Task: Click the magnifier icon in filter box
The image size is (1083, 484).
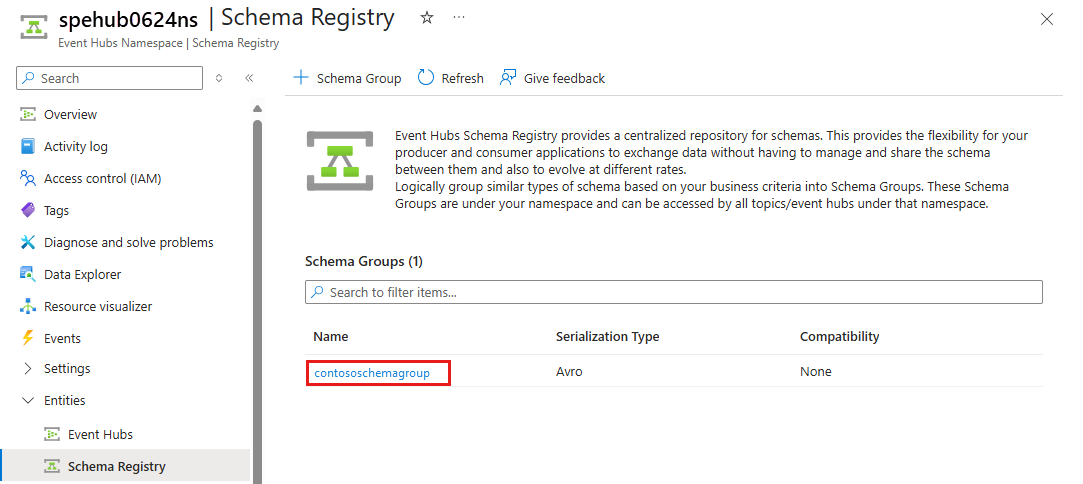Action: coord(317,292)
